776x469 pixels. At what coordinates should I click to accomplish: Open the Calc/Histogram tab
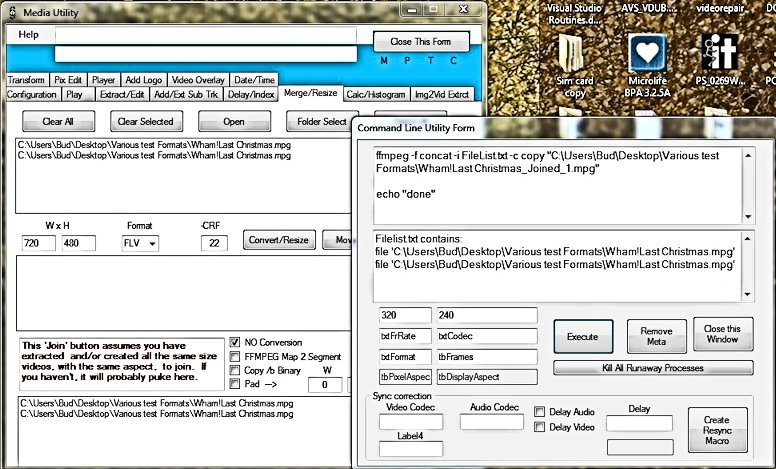[376, 94]
